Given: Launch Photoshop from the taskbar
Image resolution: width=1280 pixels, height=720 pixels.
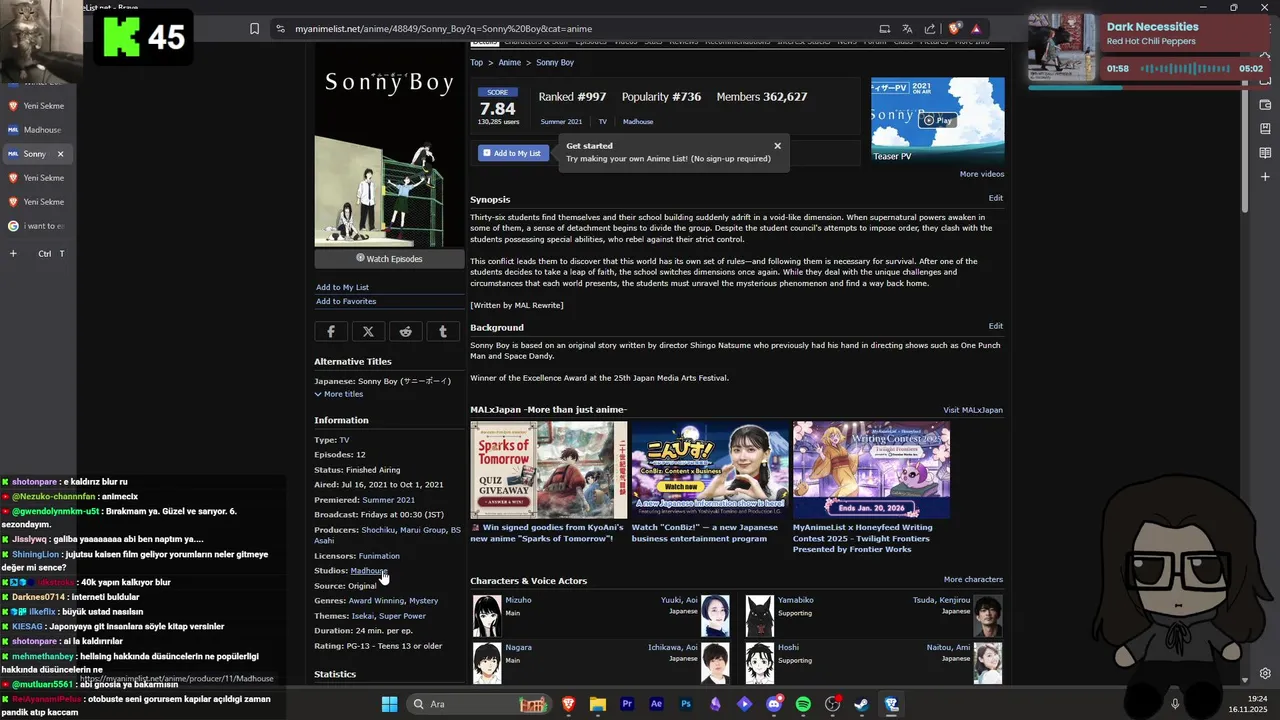Looking at the screenshot, I should click(x=686, y=704).
